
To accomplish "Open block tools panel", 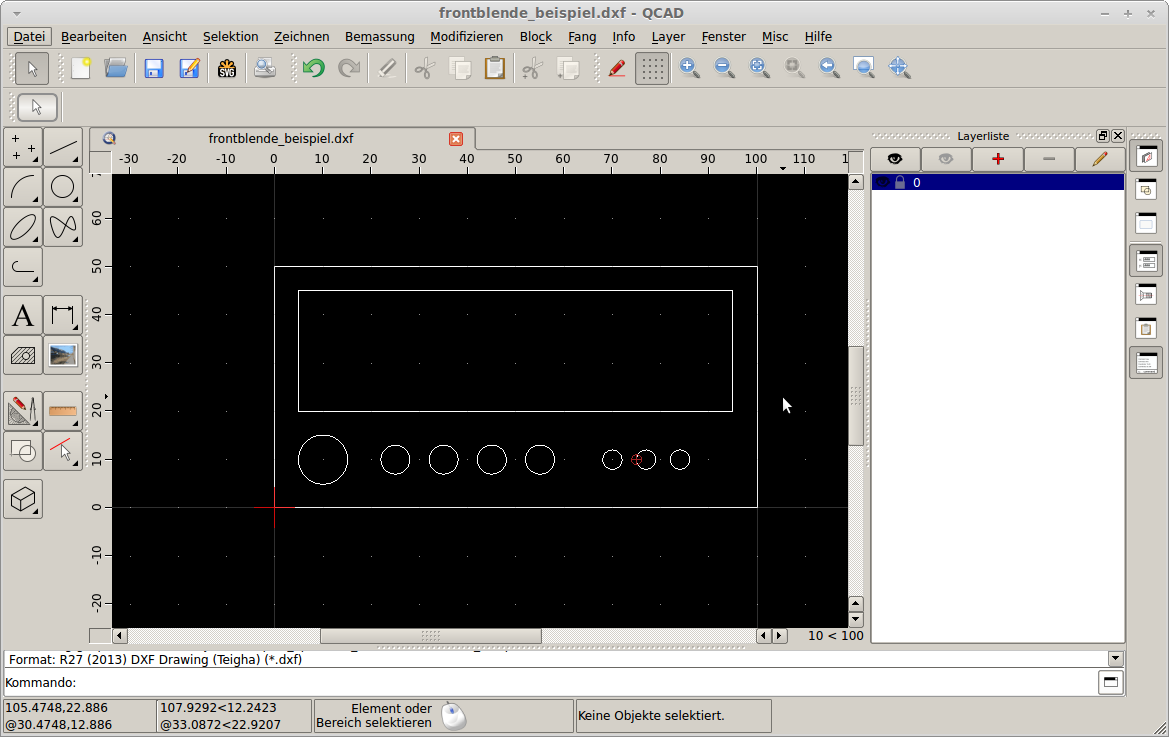I will (x=23, y=451).
